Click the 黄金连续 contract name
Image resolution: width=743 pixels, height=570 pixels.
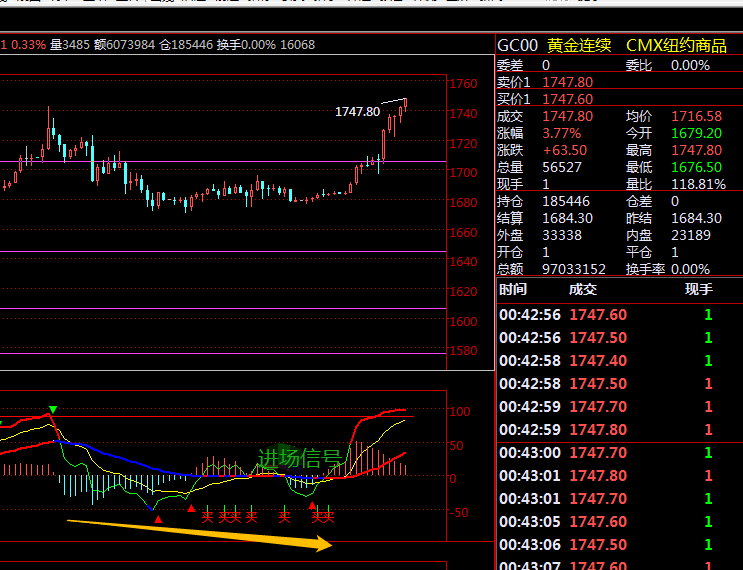[x=582, y=46]
